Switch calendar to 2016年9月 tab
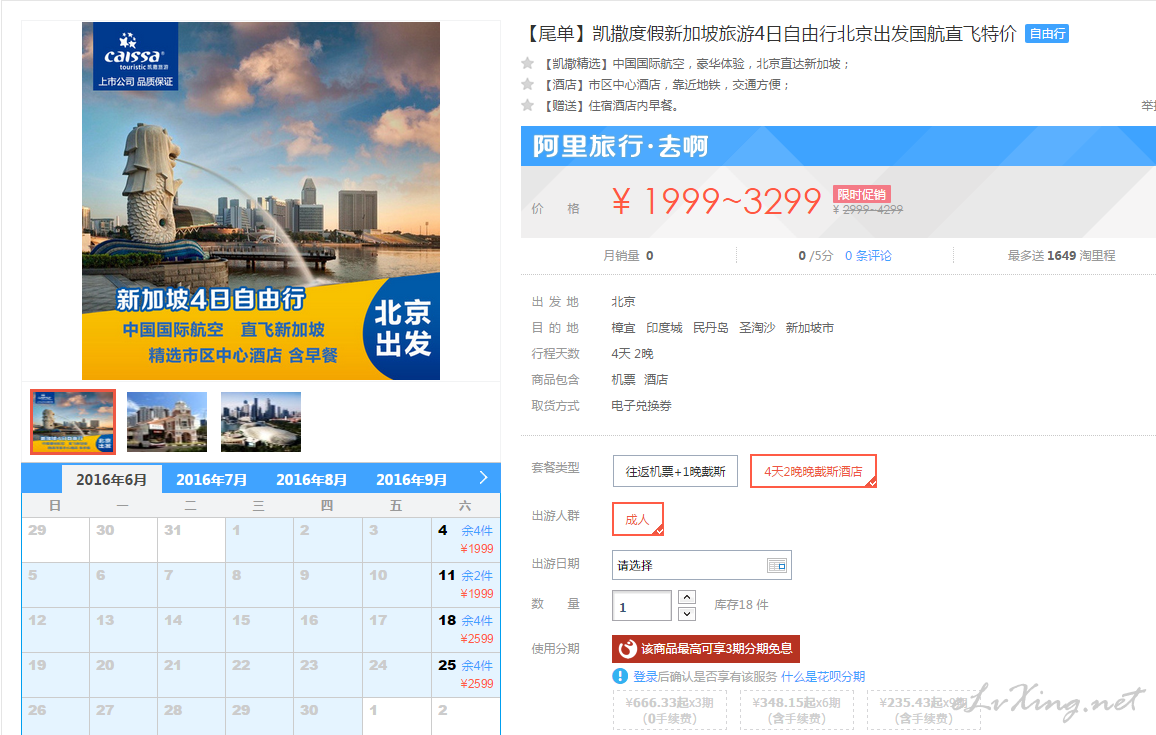1156x735 pixels. click(x=411, y=479)
